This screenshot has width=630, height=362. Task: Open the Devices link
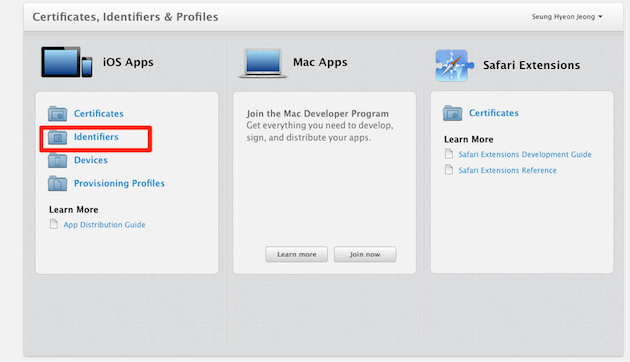click(91, 160)
